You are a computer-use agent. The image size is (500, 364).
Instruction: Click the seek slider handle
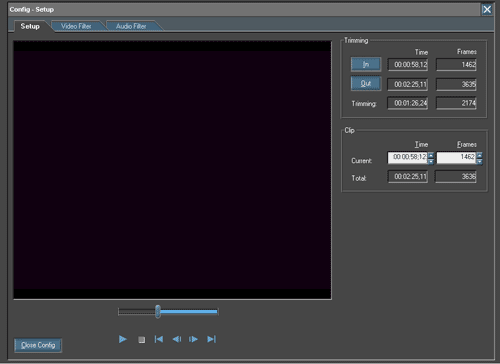tap(158, 312)
